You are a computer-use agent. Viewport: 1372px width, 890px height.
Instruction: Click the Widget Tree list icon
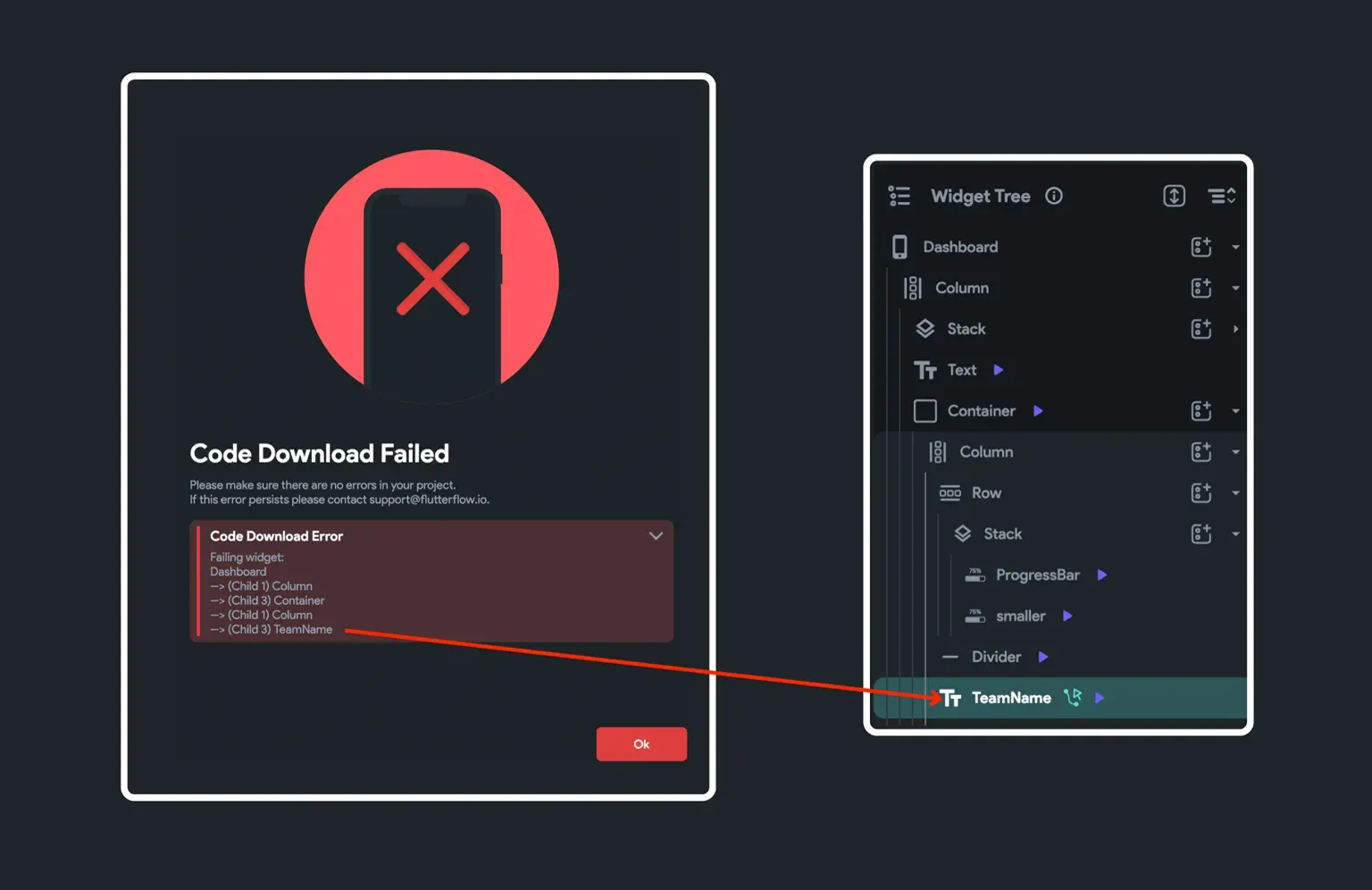[x=899, y=196]
